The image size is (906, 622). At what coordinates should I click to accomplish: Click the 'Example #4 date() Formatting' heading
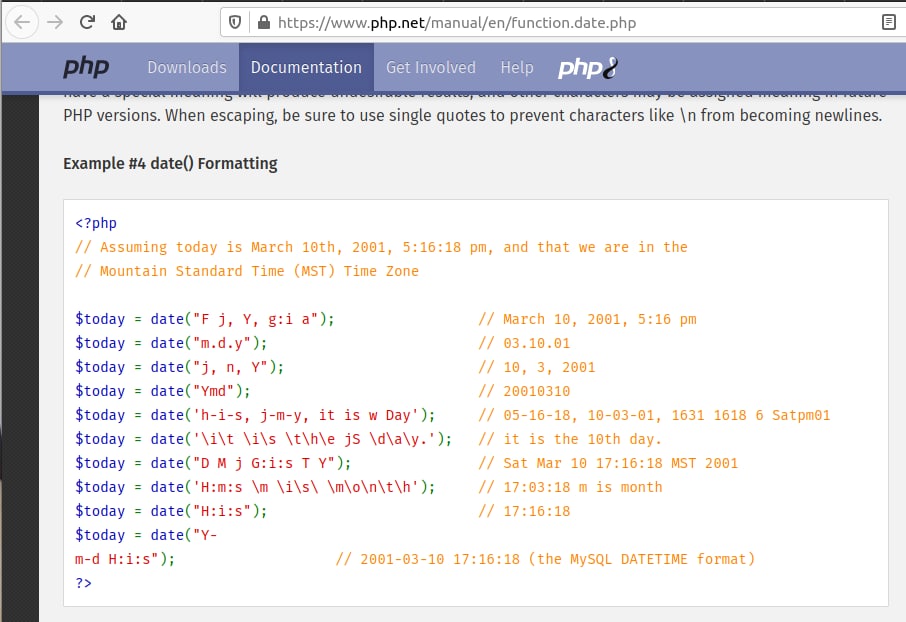click(x=170, y=164)
